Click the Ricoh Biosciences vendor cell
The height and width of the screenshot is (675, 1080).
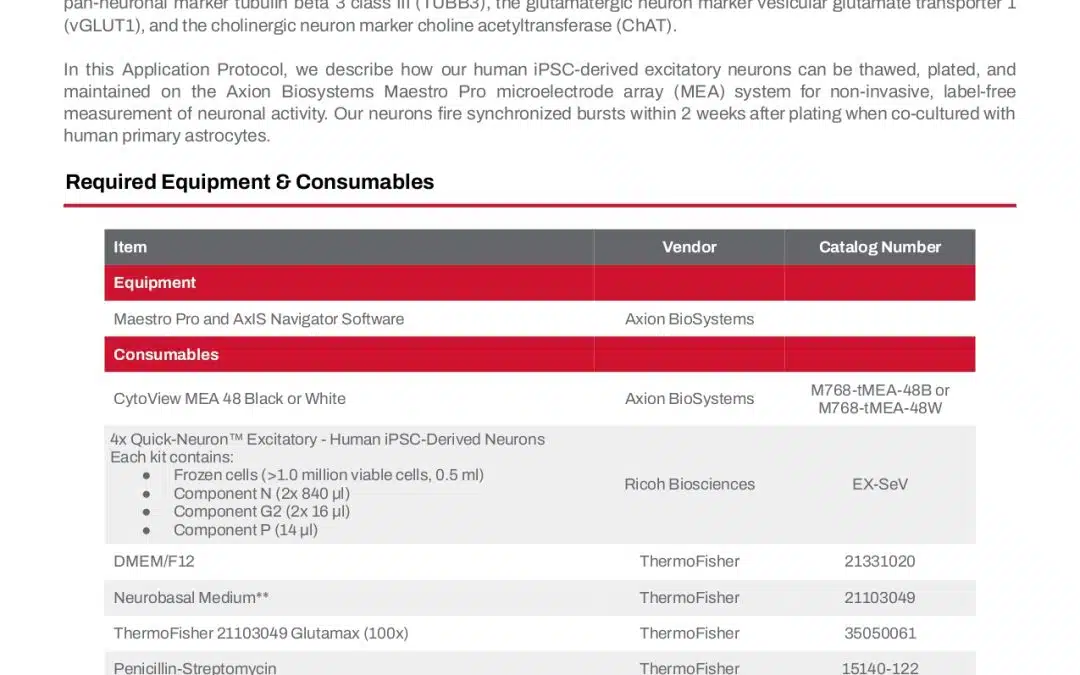(689, 484)
